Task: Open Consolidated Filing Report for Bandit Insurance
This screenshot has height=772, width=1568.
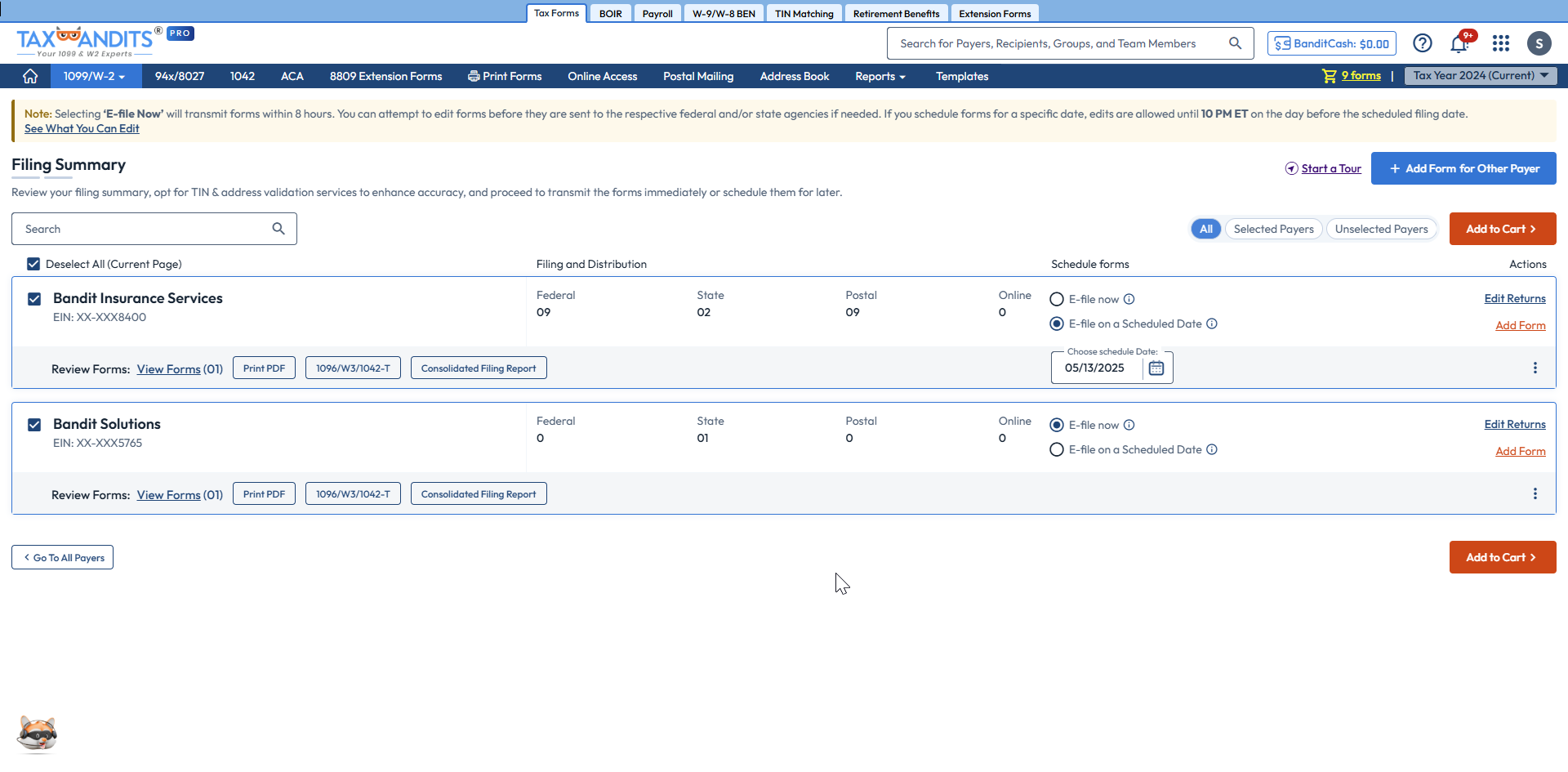Action: coord(479,368)
